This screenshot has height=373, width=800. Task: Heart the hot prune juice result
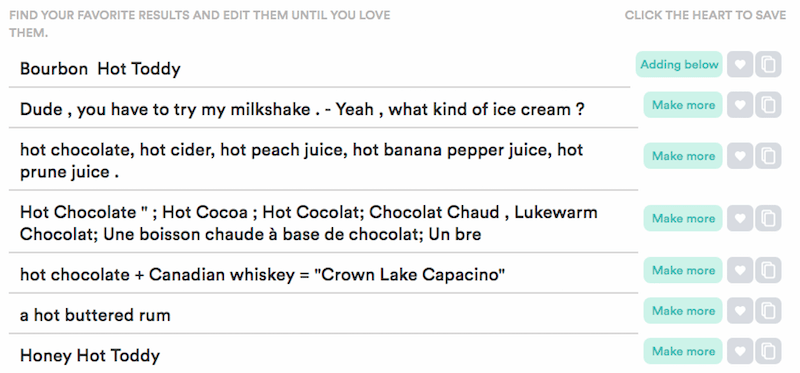740,156
